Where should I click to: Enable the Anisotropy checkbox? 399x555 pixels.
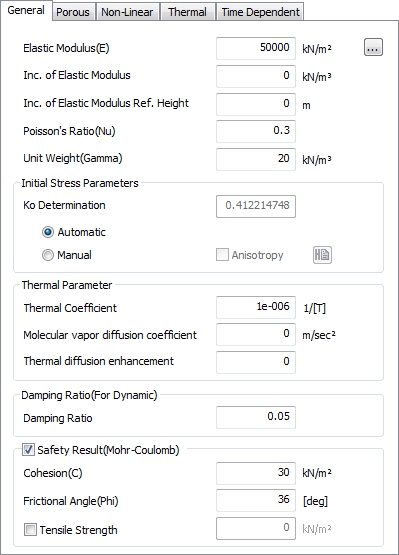pos(222,255)
